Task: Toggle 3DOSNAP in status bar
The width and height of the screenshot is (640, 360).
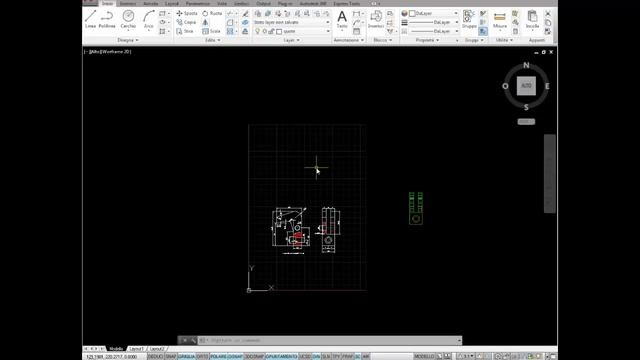Action: click(x=254, y=356)
